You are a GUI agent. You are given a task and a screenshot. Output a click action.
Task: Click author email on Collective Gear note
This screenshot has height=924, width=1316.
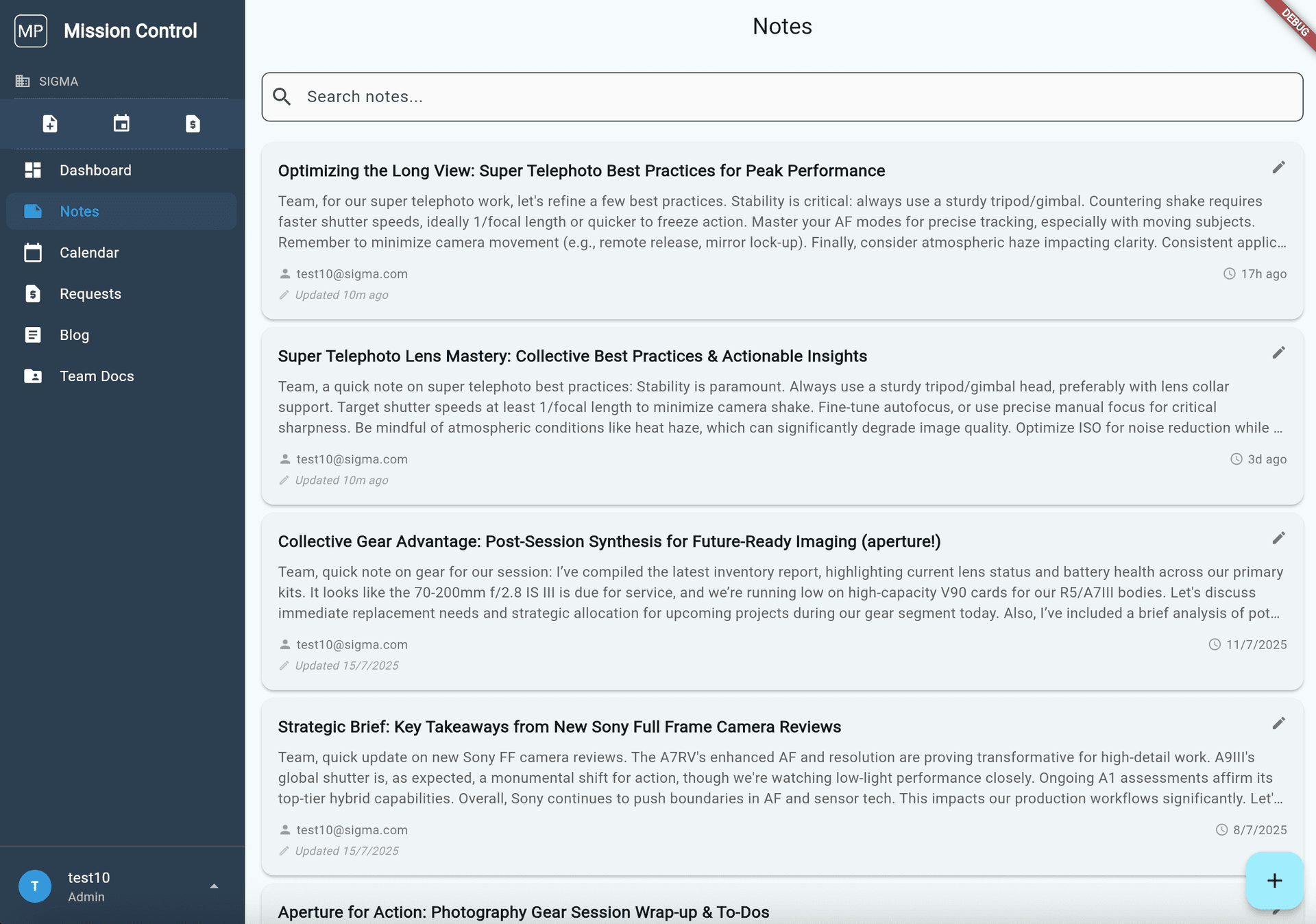[352, 644]
